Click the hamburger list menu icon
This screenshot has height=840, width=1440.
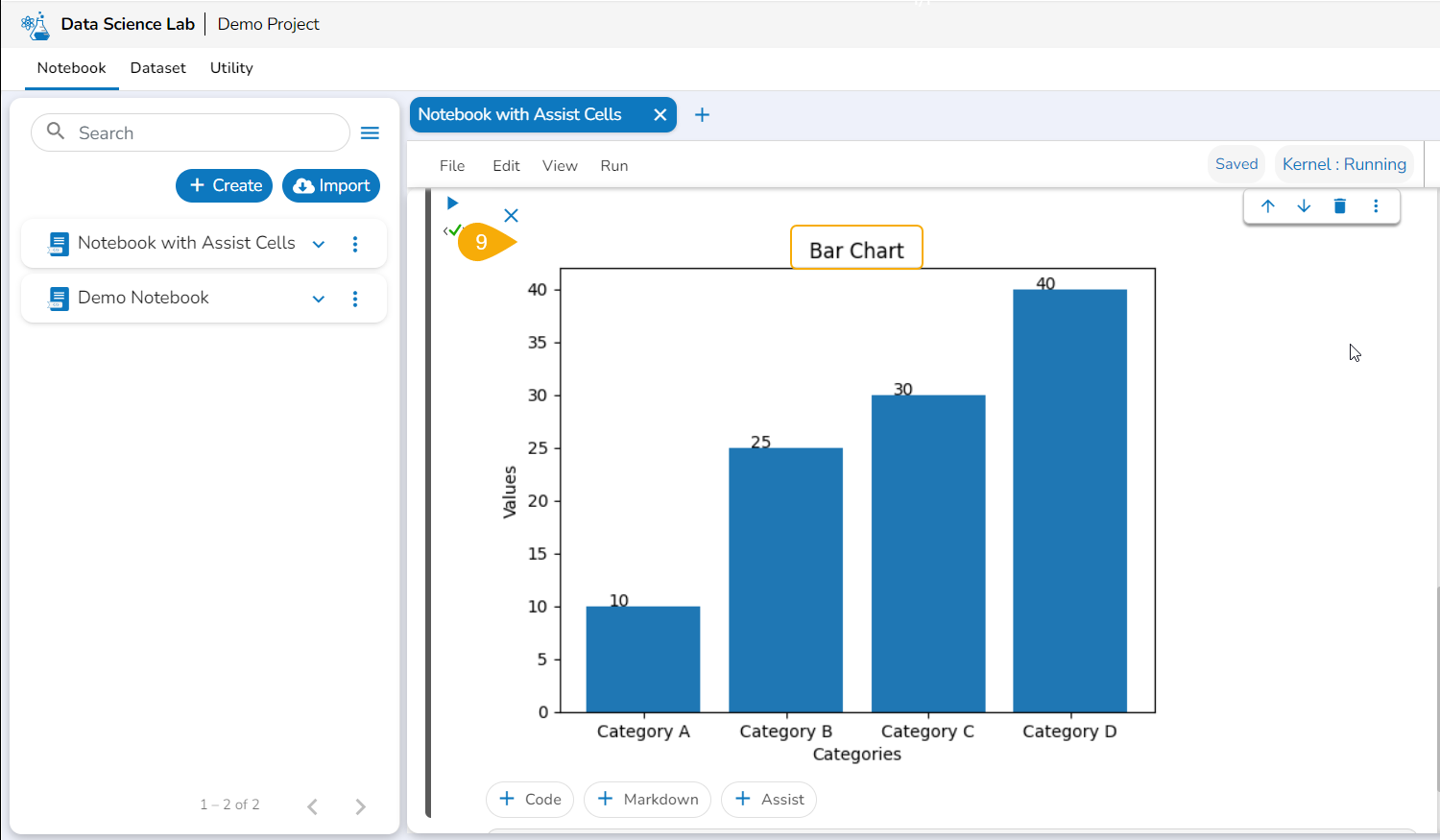370,133
